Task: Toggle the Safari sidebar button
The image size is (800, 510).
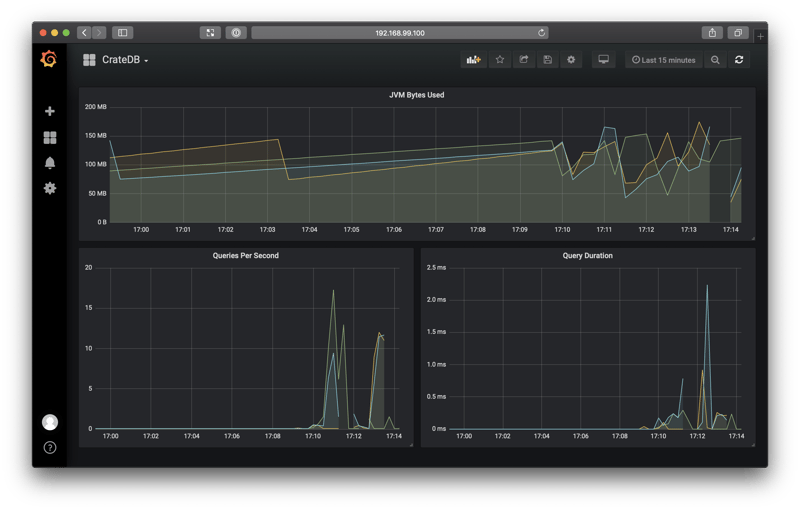Action: (122, 33)
